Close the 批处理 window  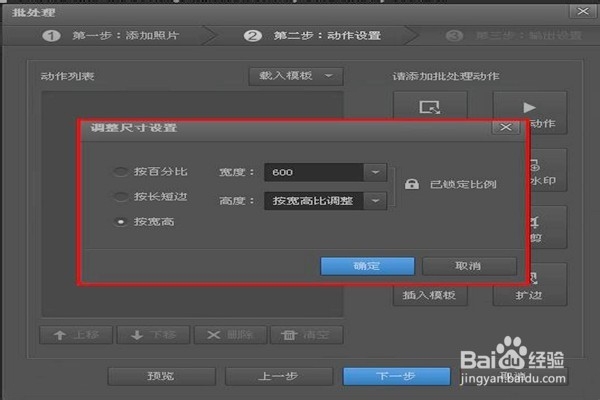click(x=583, y=11)
